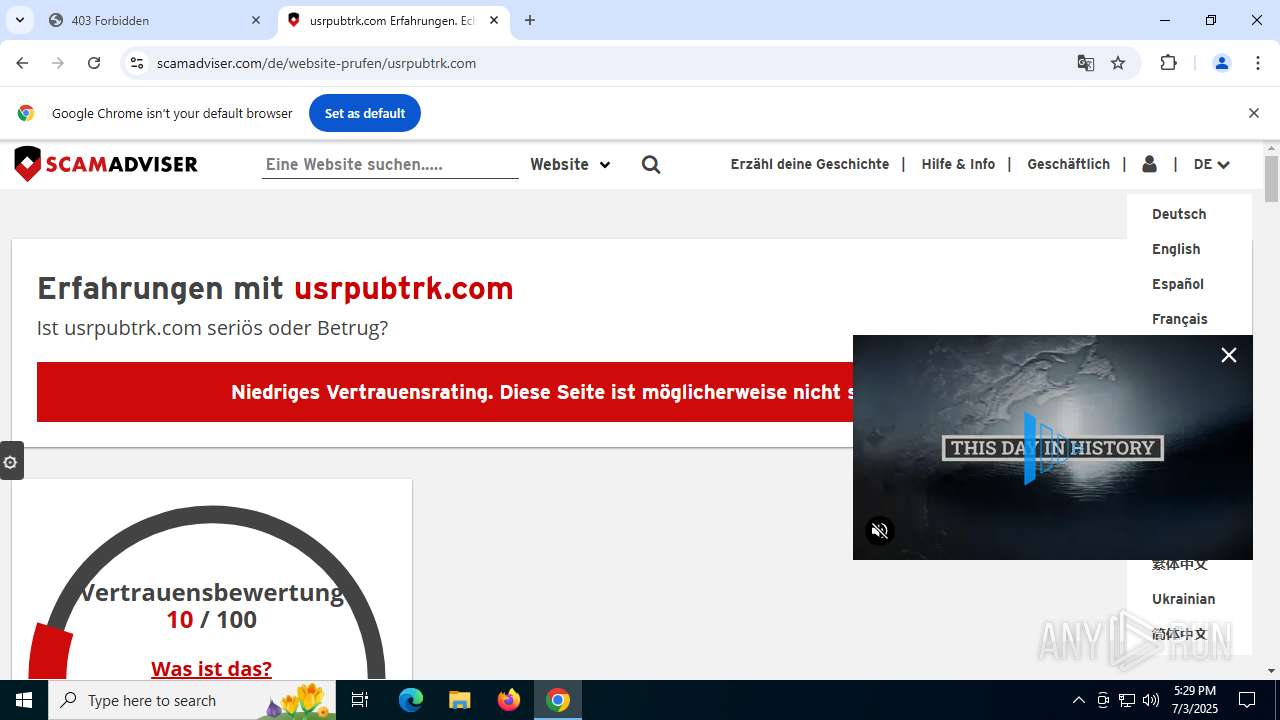Reload the current page
This screenshot has width=1280, height=720.
pyautogui.click(x=94, y=63)
